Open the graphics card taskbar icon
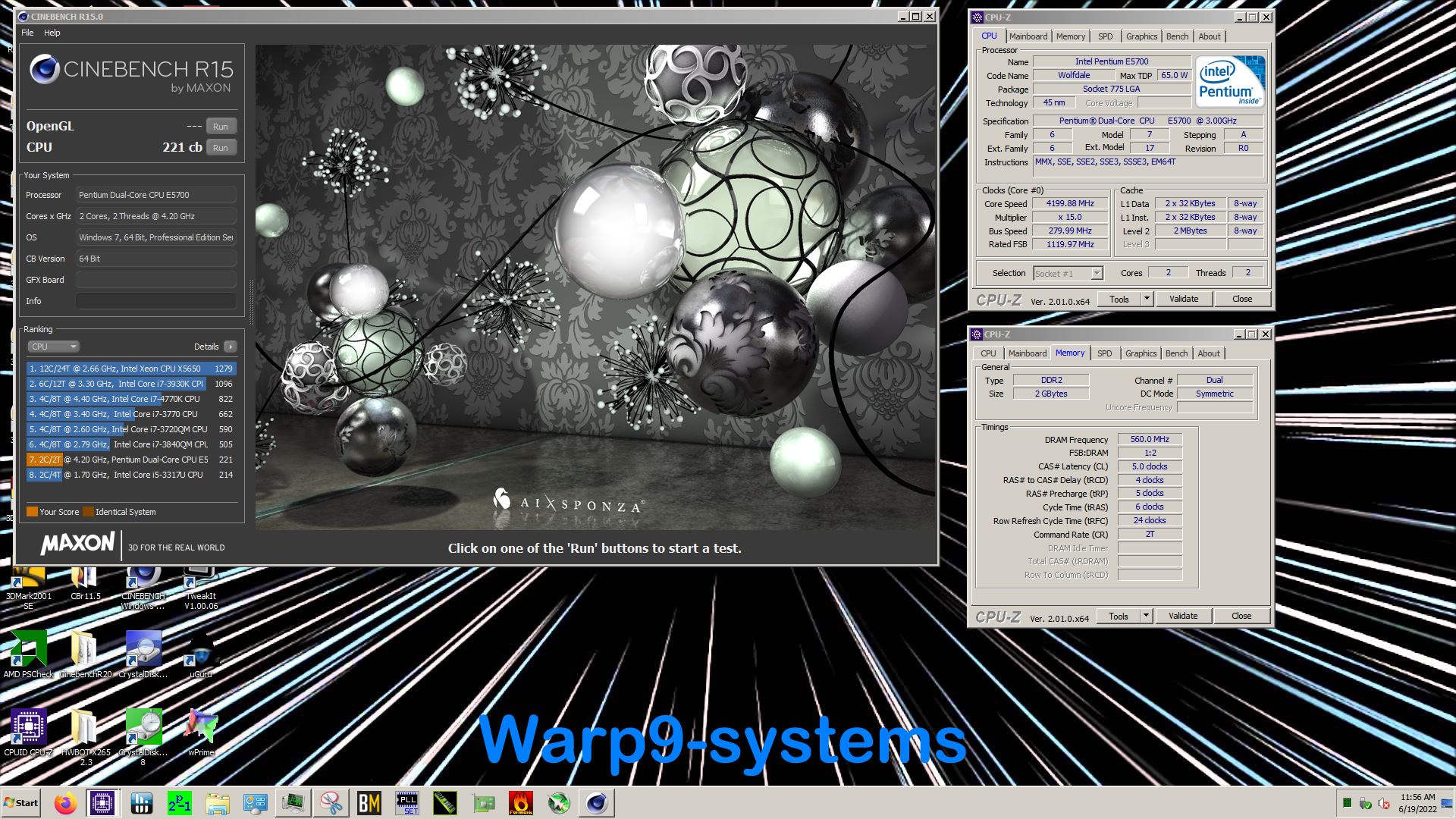 click(x=483, y=802)
